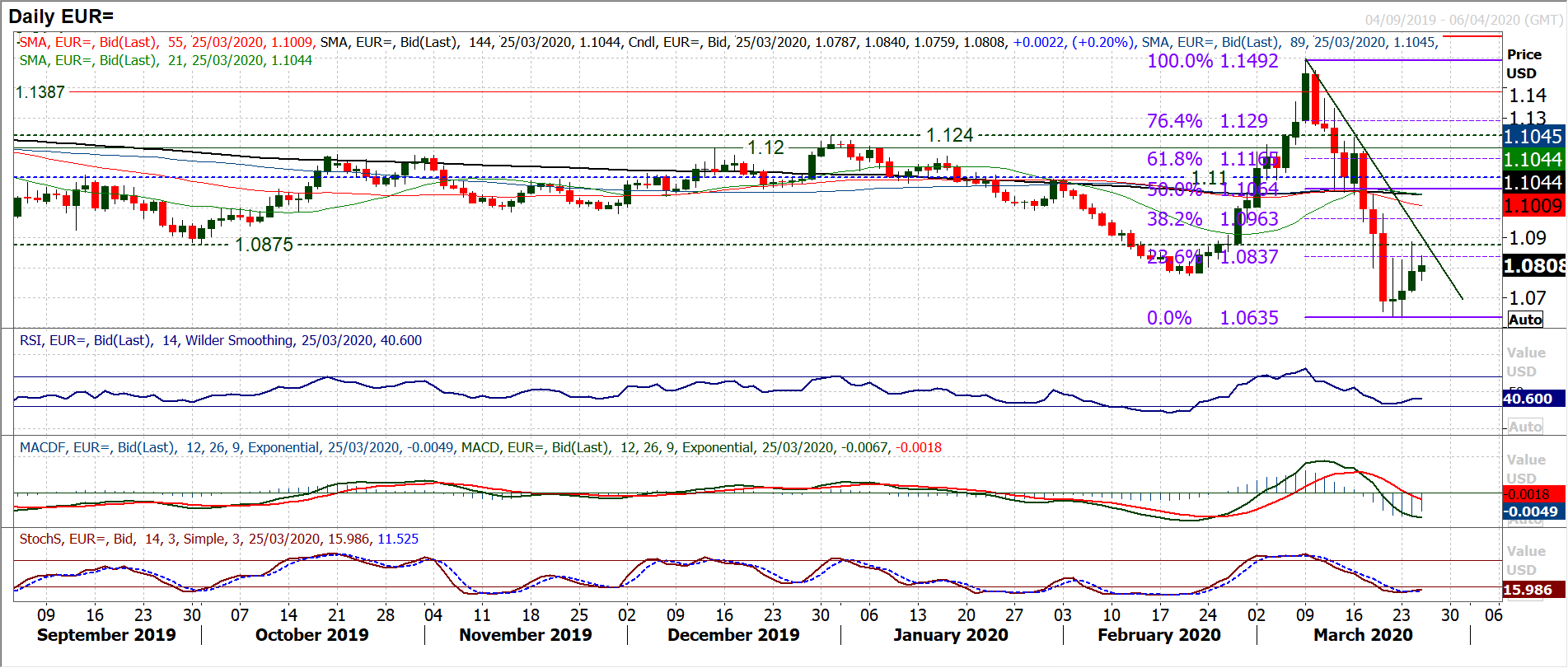
Task: Click the 1.1387 level label
Action: click(40, 92)
